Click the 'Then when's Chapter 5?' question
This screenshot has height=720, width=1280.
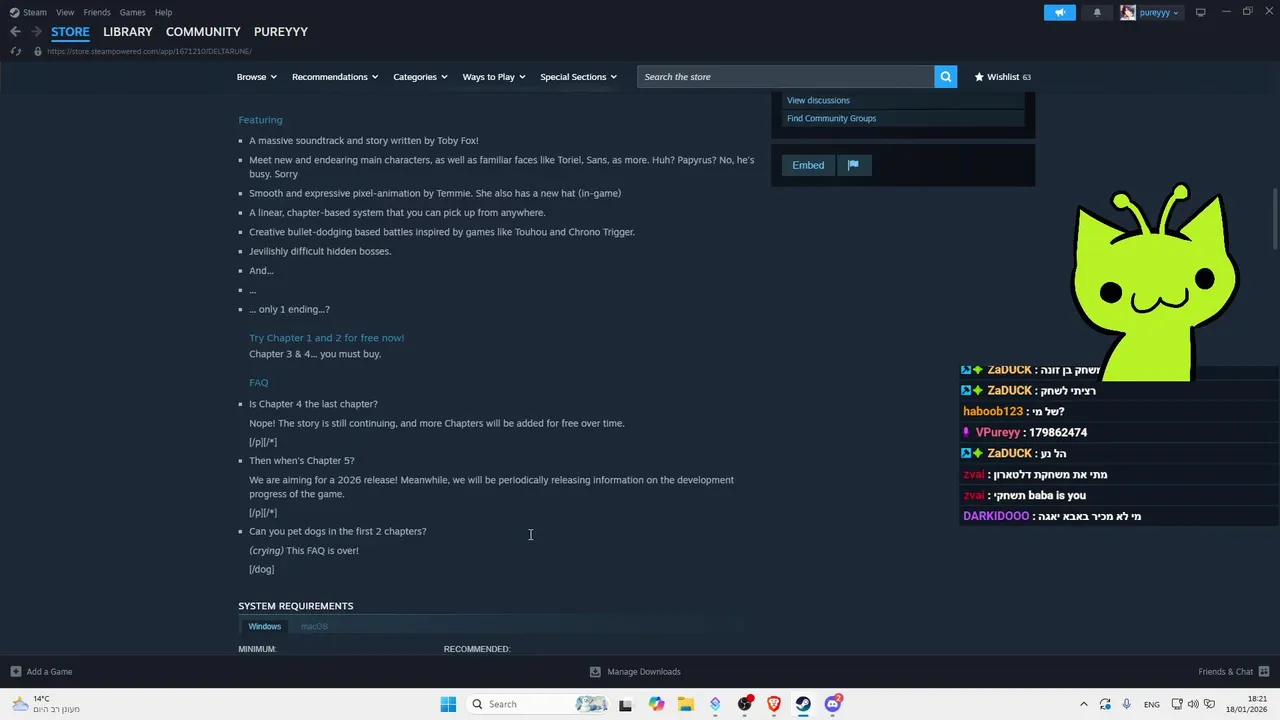[301, 461]
